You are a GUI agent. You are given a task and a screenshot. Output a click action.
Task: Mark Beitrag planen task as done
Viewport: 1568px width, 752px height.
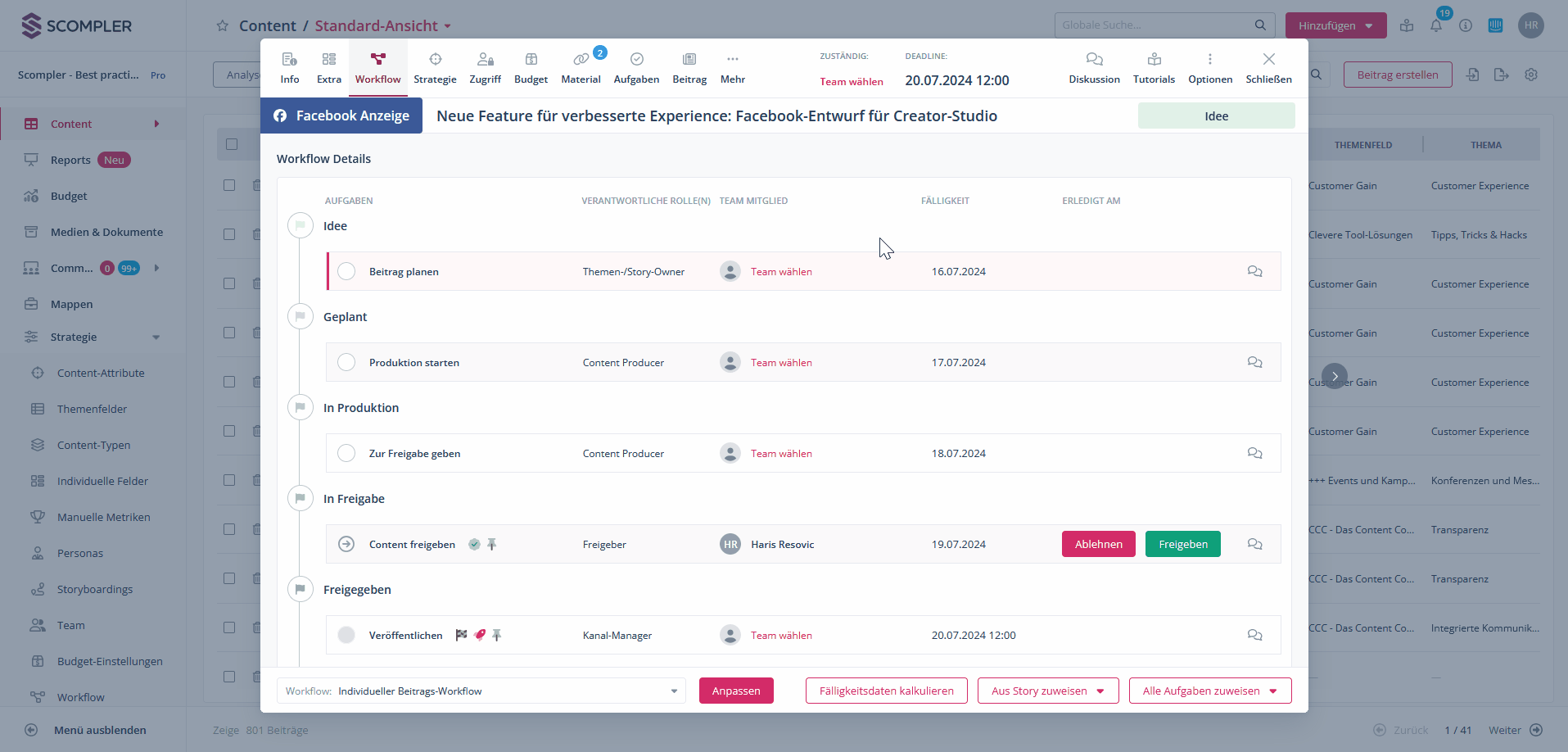tap(346, 271)
